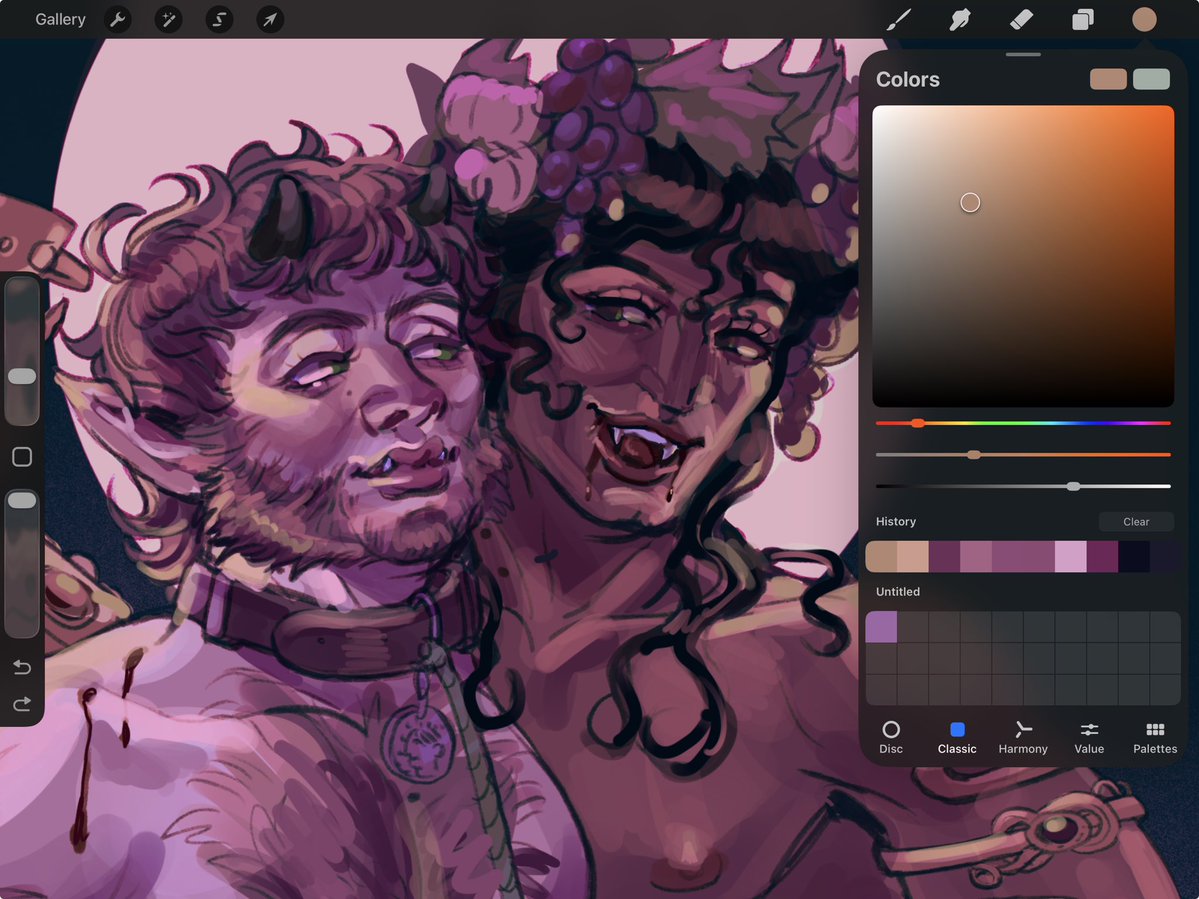Switch to the Harmony color tab
The image size is (1199, 899).
1023,738
